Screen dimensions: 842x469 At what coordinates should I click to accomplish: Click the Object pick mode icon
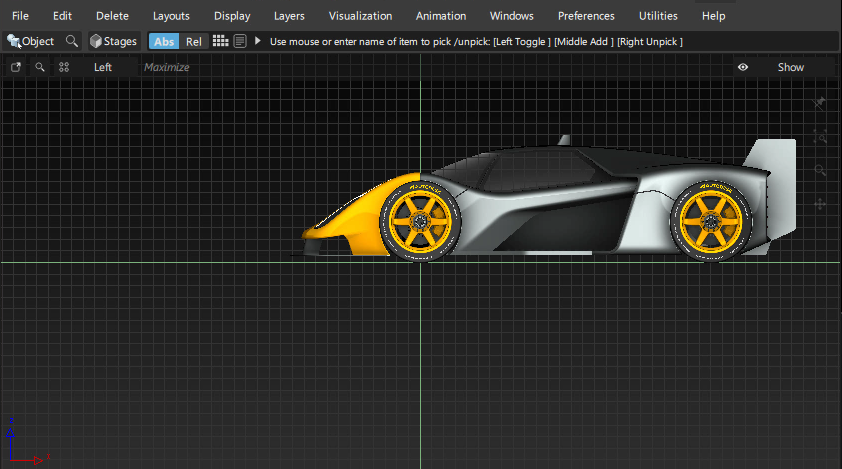click(14, 41)
